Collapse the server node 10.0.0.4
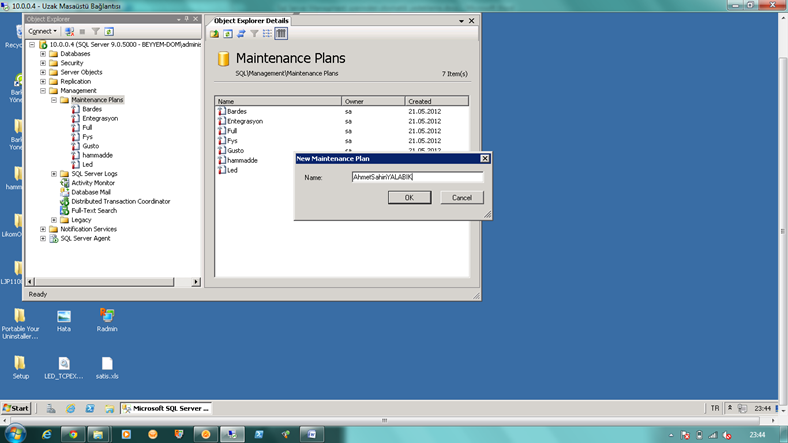This screenshot has height=443, width=788. pyautogui.click(x=32, y=44)
